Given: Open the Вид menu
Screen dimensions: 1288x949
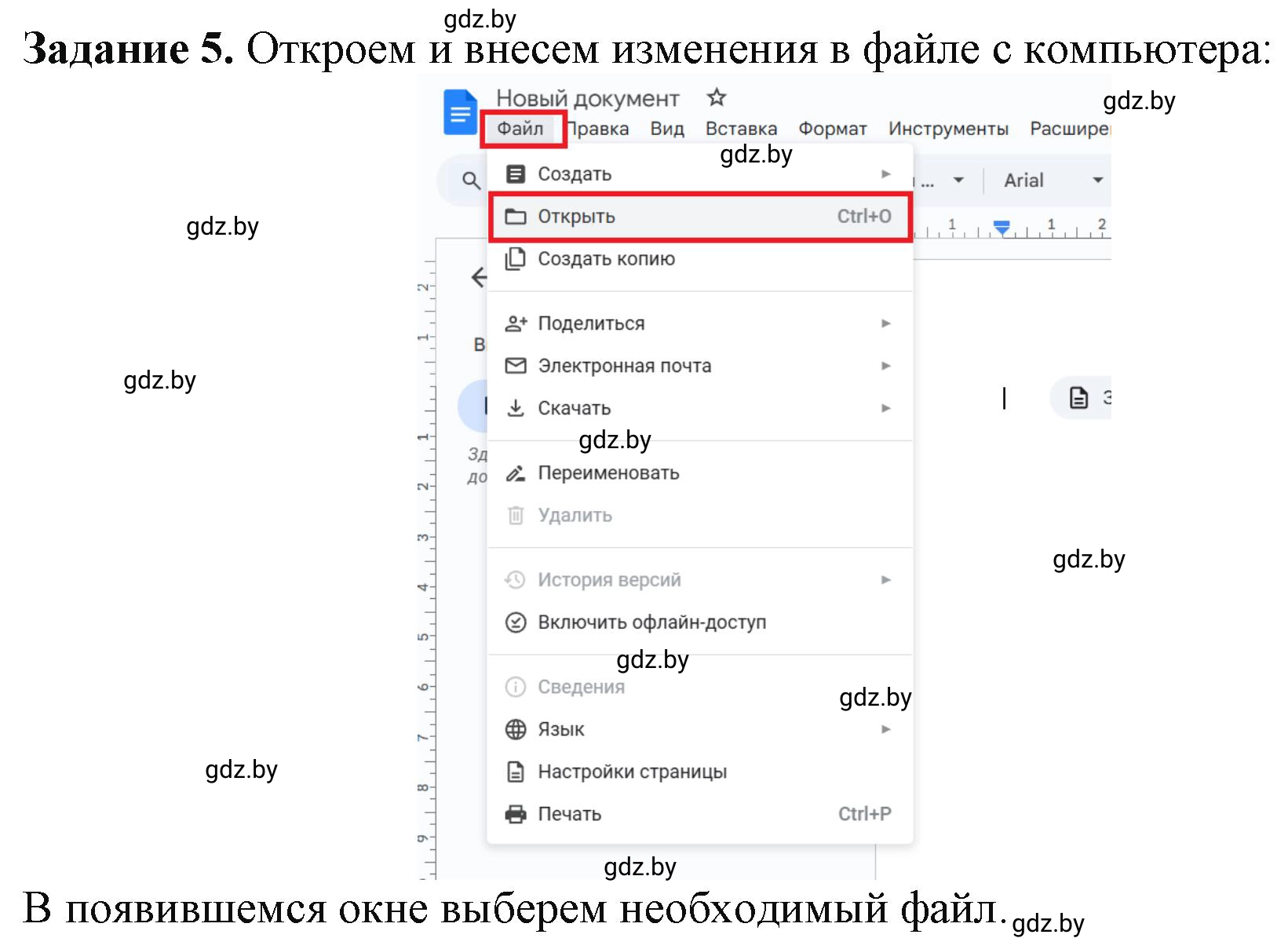Looking at the screenshot, I should click(x=667, y=129).
